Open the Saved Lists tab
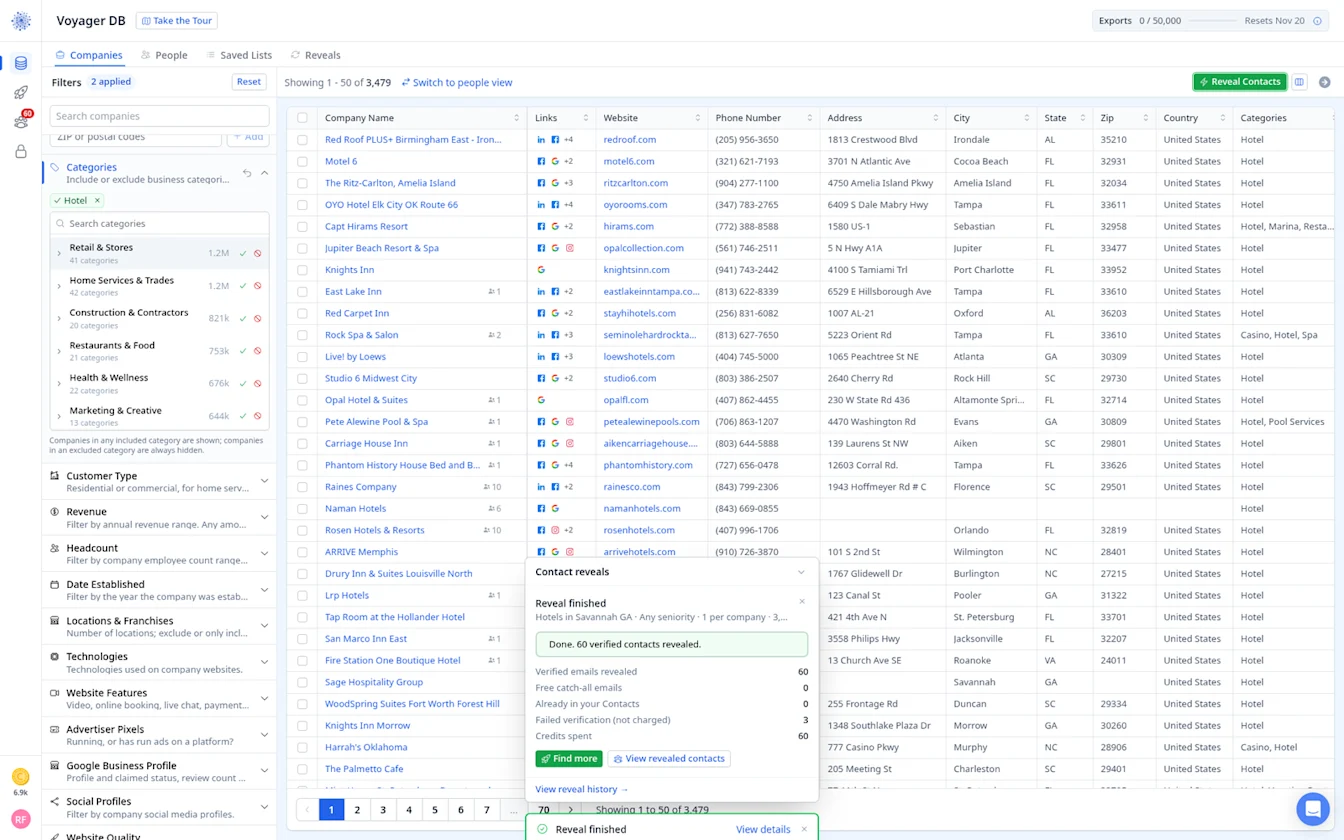1344x840 pixels. (239, 55)
